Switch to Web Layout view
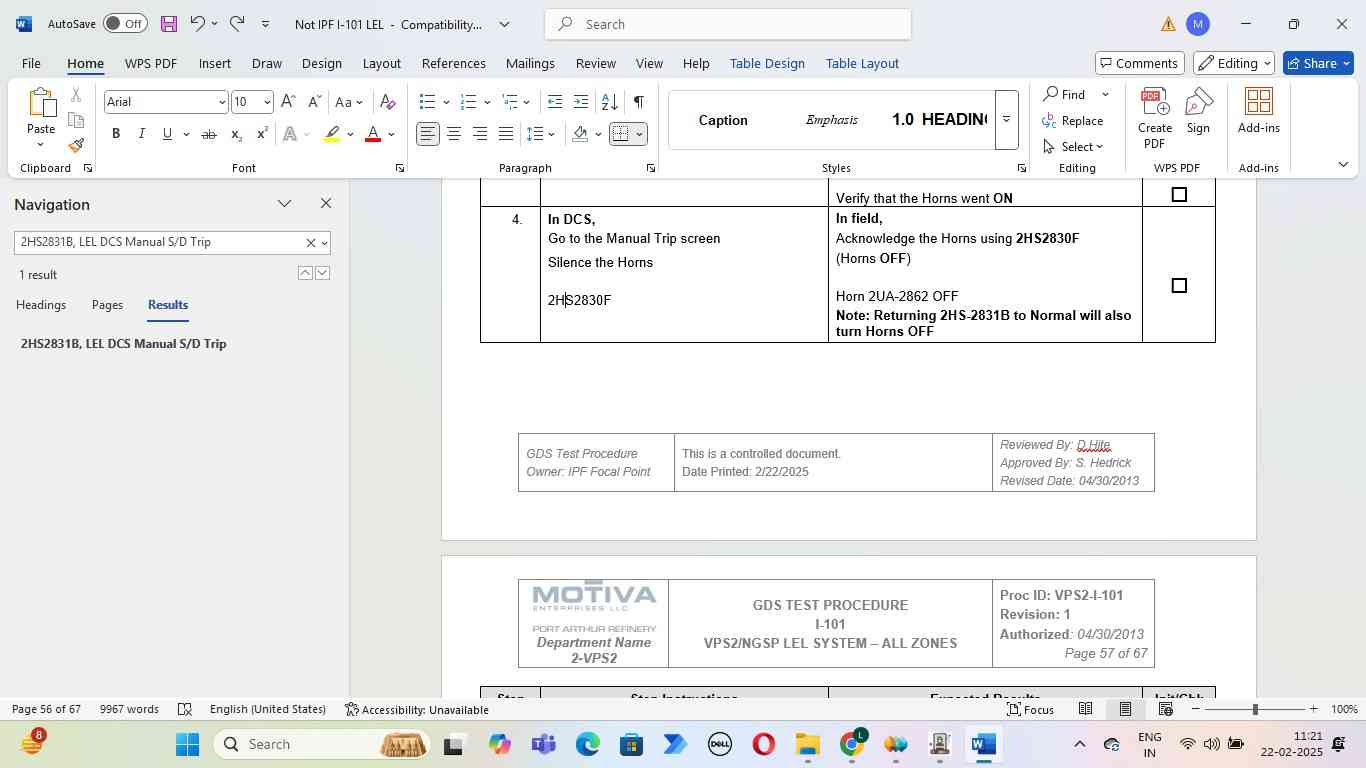Viewport: 1366px width, 768px height. 1165,709
